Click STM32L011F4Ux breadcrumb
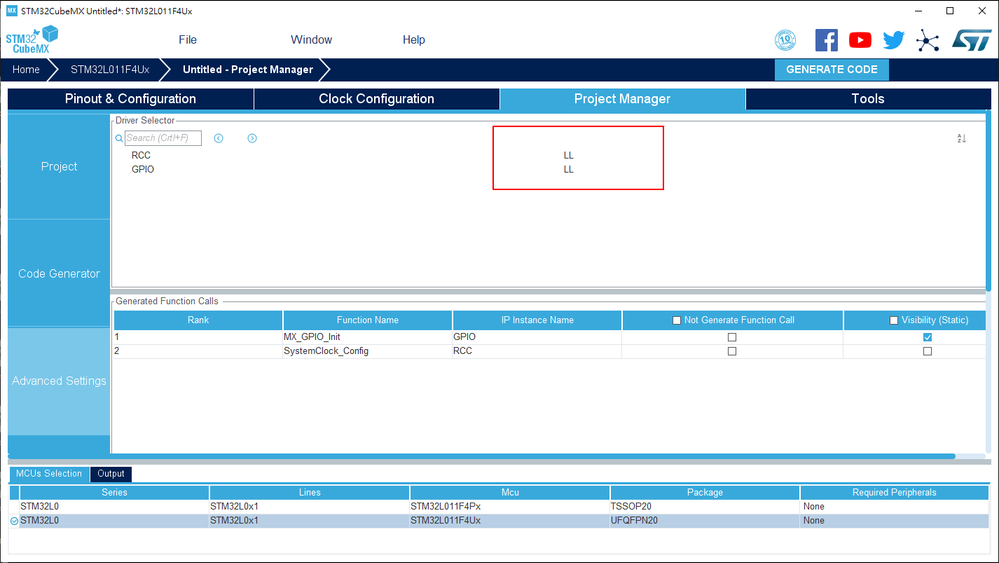 110,69
